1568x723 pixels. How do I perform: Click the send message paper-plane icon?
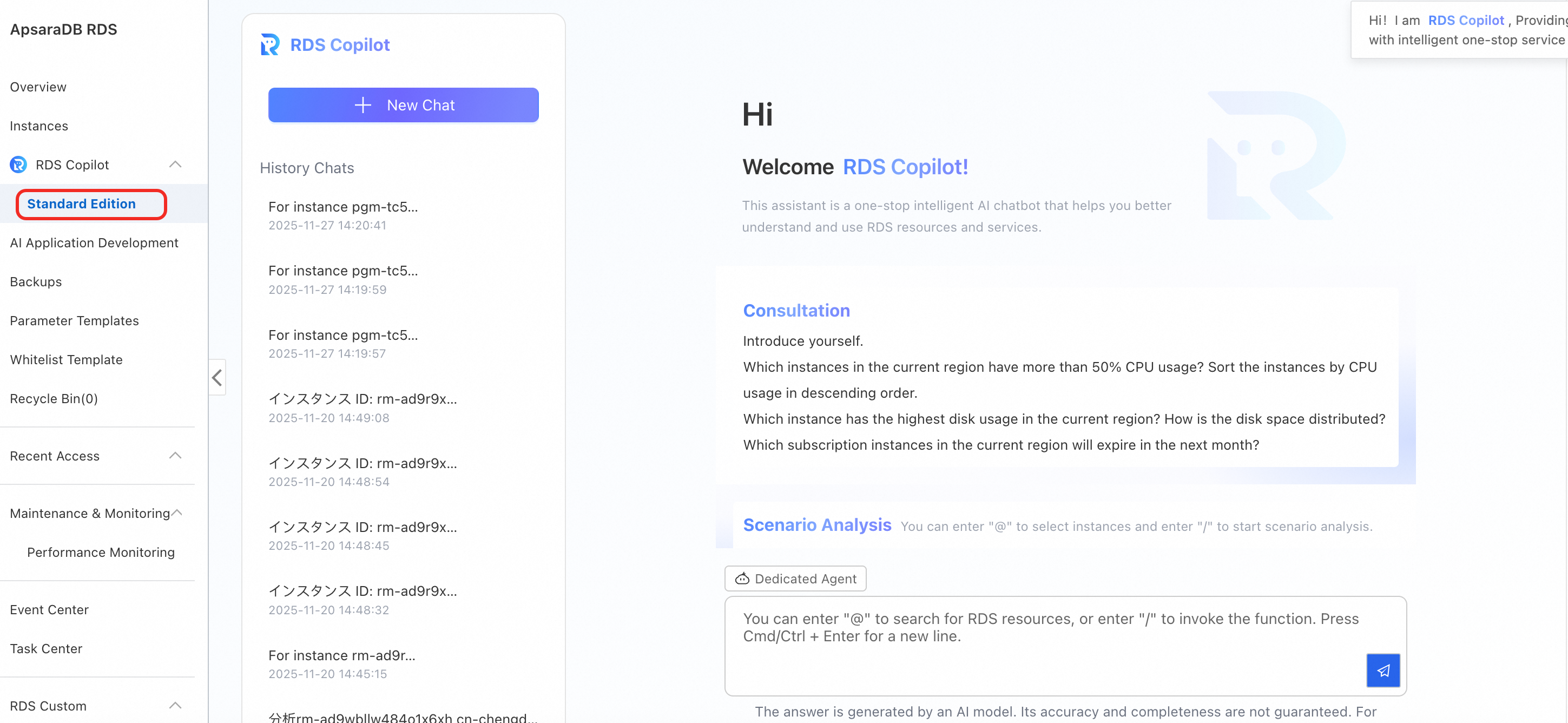coord(1382,670)
